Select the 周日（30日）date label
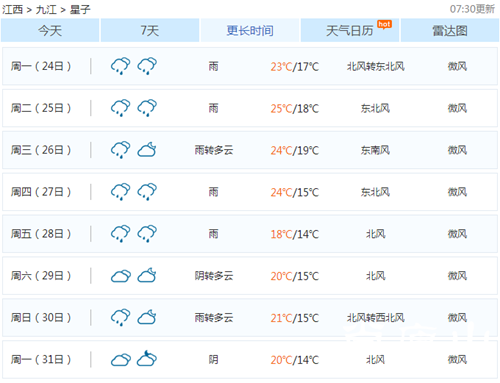 tap(41, 318)
